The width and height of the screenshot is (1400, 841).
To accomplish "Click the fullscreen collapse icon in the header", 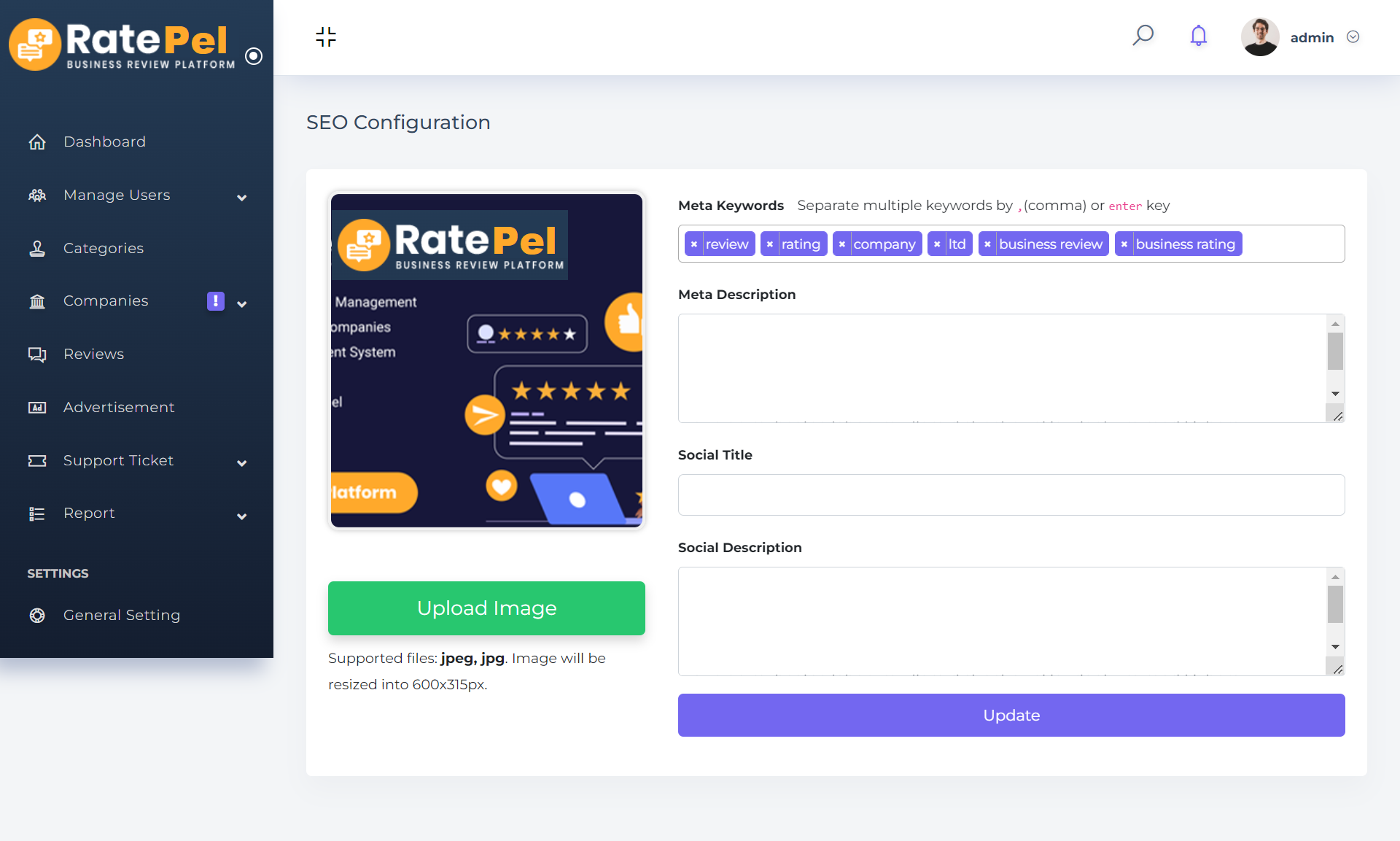I will (x=326, y=36).
